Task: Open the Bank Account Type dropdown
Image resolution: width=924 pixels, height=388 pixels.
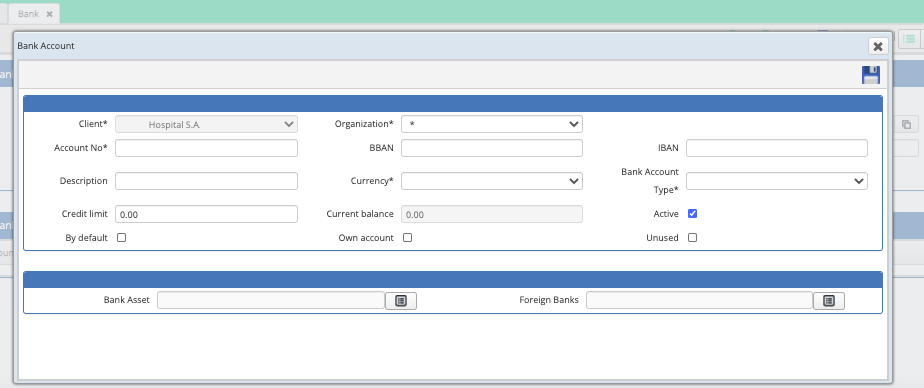Action: (777, 181)
